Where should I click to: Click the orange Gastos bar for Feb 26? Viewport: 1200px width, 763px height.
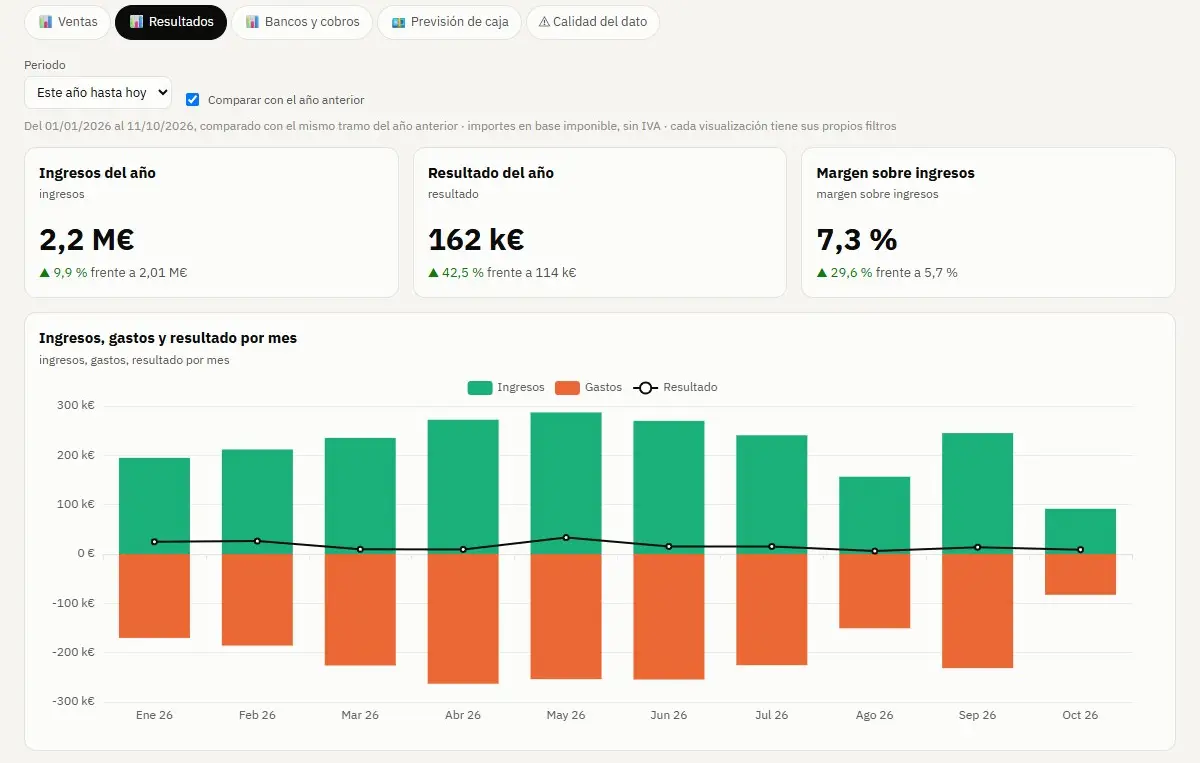point(257,600)
